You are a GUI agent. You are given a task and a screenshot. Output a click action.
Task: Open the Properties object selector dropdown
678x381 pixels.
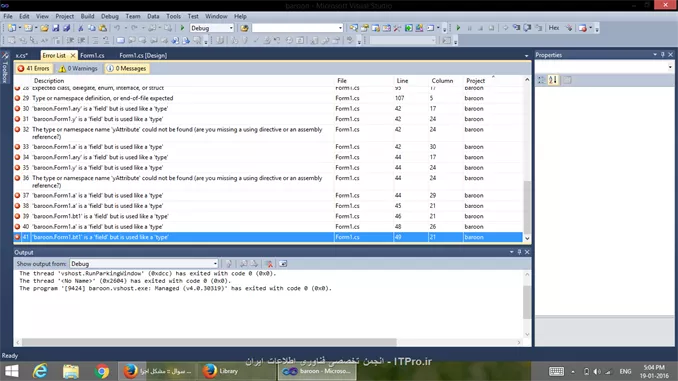tap(670, 67)
